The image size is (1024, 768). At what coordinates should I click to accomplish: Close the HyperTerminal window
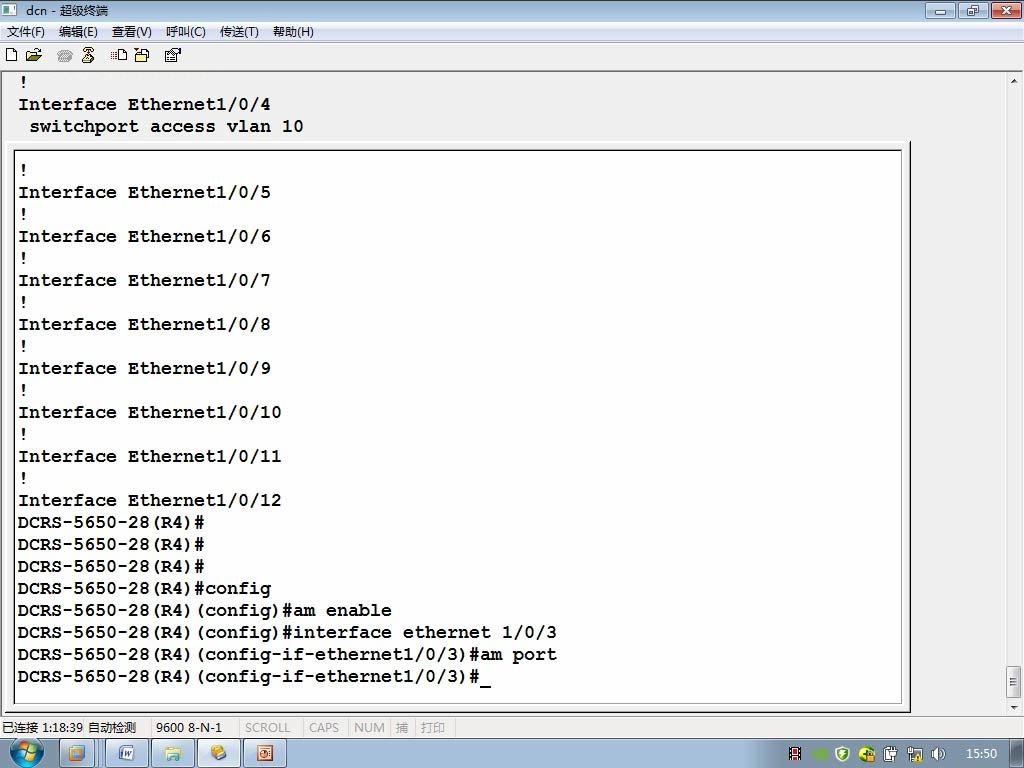pyautogui.click(x=1006, y=10)
